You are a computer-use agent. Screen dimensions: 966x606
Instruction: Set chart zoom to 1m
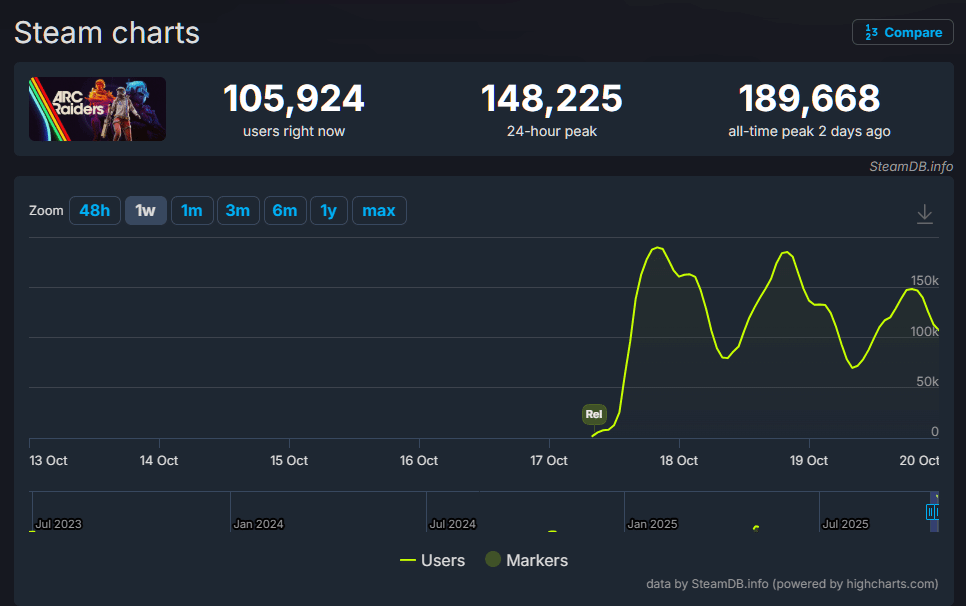coord(192,211)
